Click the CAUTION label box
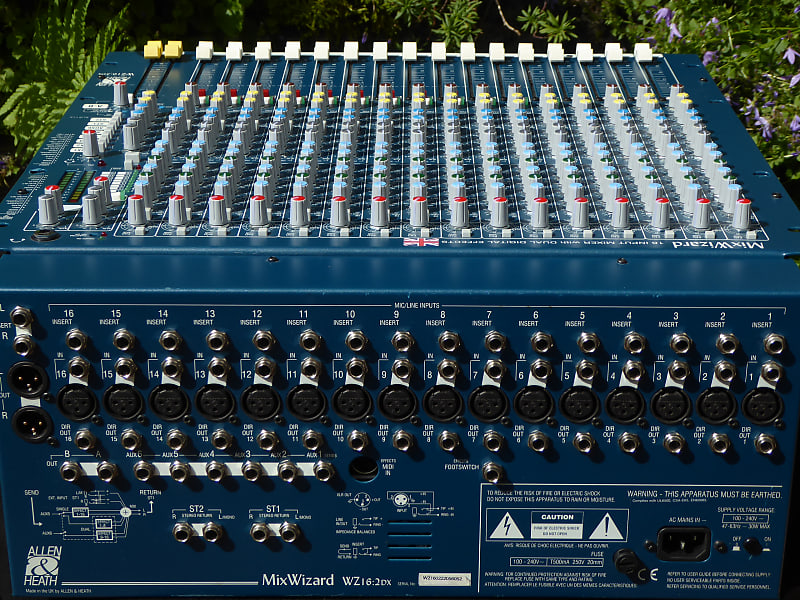The height and width of the screenshot is (600, 800). pos(557,526)
